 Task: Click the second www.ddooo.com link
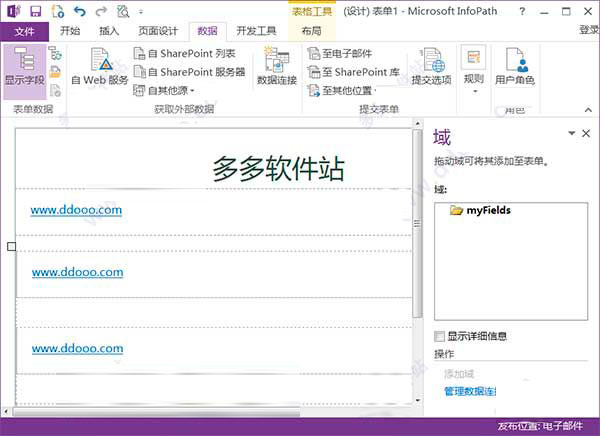pos(77,273)
